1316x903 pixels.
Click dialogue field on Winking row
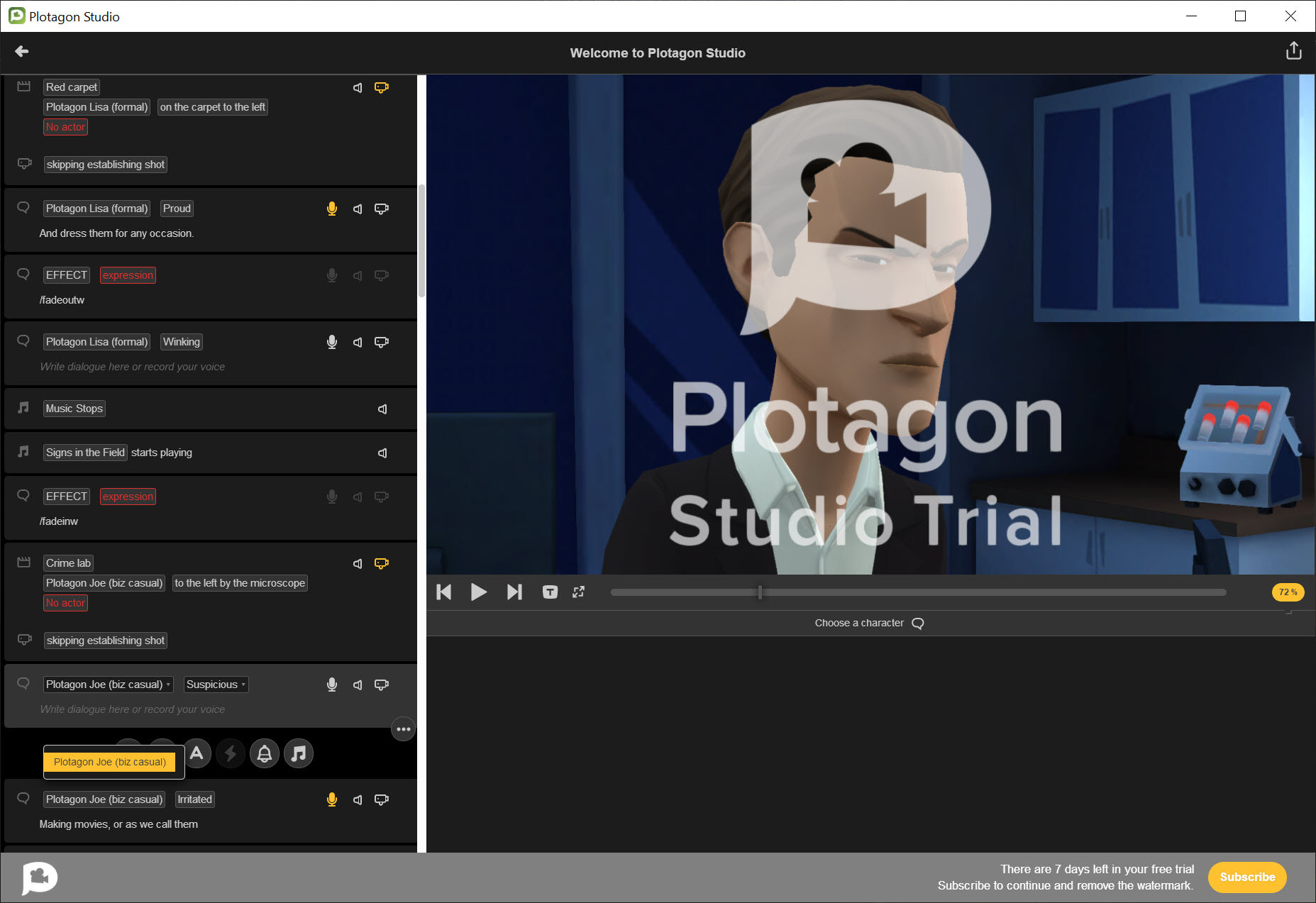(x=133, y=367)
